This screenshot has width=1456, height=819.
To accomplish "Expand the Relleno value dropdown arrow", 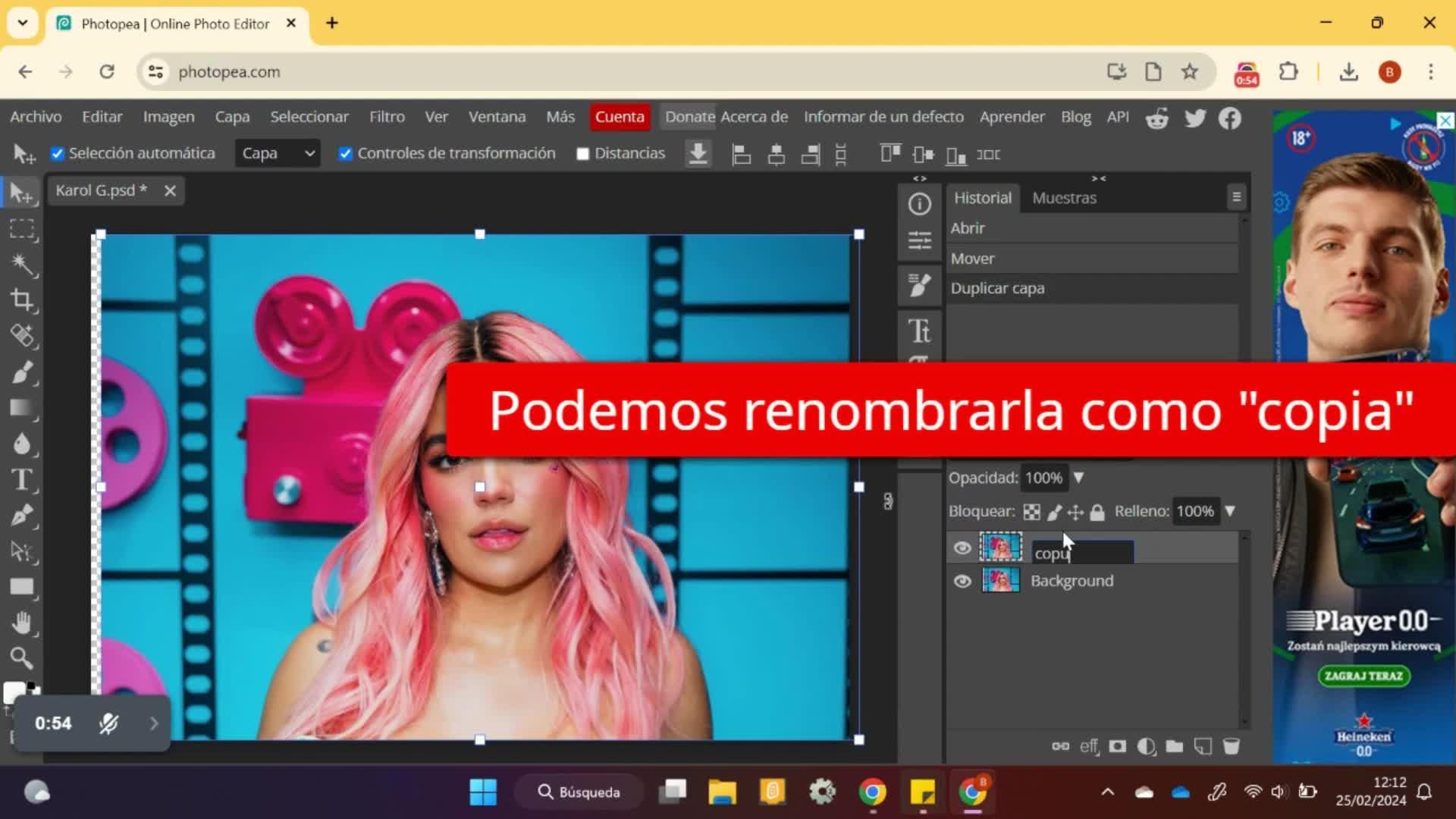I will click(1230, 511).
